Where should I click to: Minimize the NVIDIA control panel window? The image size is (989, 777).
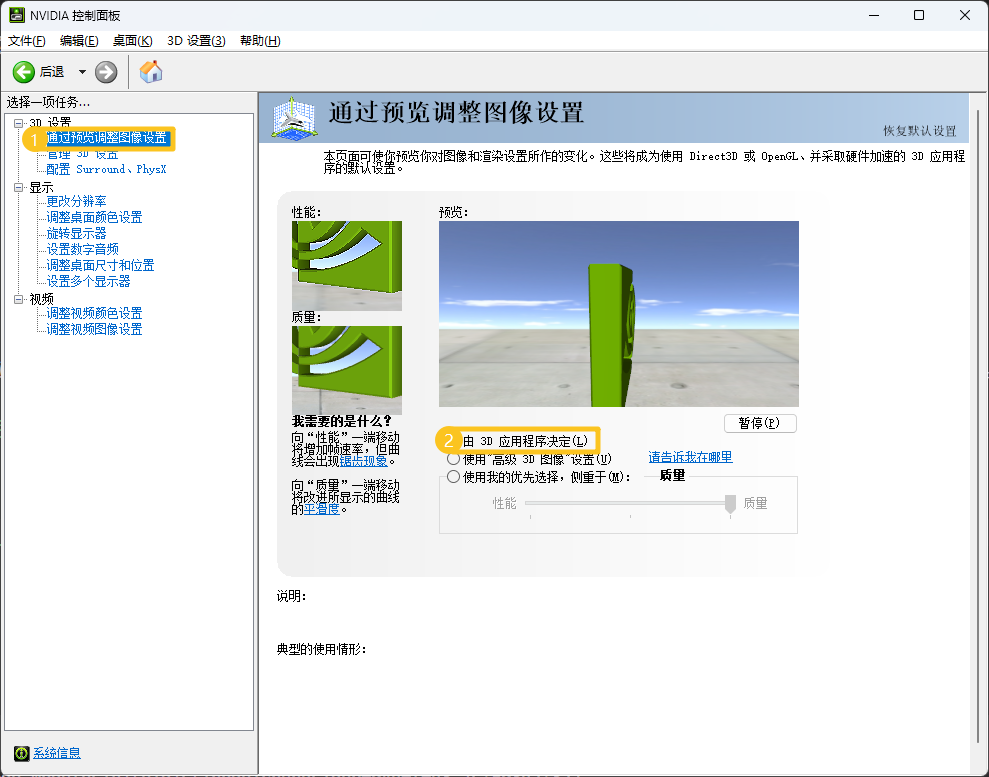[x=874, y=15]
